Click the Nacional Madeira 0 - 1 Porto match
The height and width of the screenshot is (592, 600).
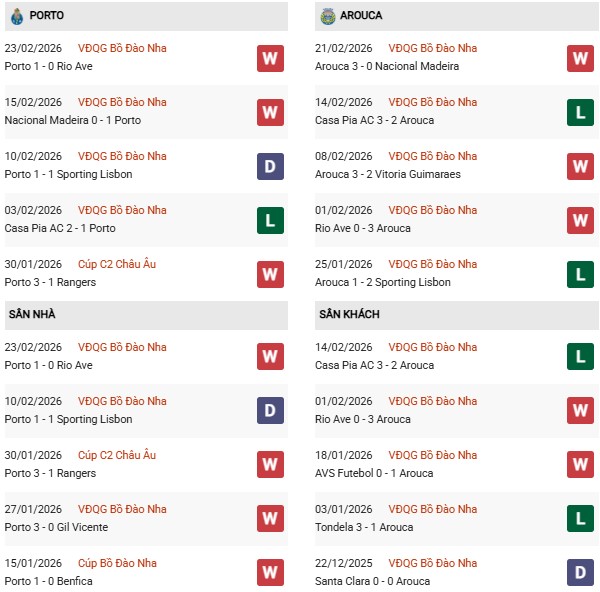[65, 120]
